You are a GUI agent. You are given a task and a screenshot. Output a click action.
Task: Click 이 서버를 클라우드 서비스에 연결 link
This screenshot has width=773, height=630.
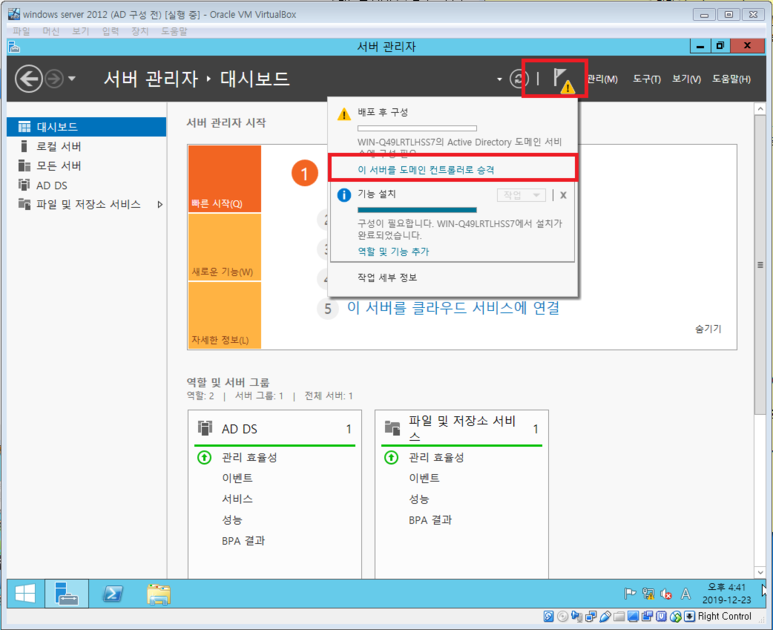tap(453, 308)
